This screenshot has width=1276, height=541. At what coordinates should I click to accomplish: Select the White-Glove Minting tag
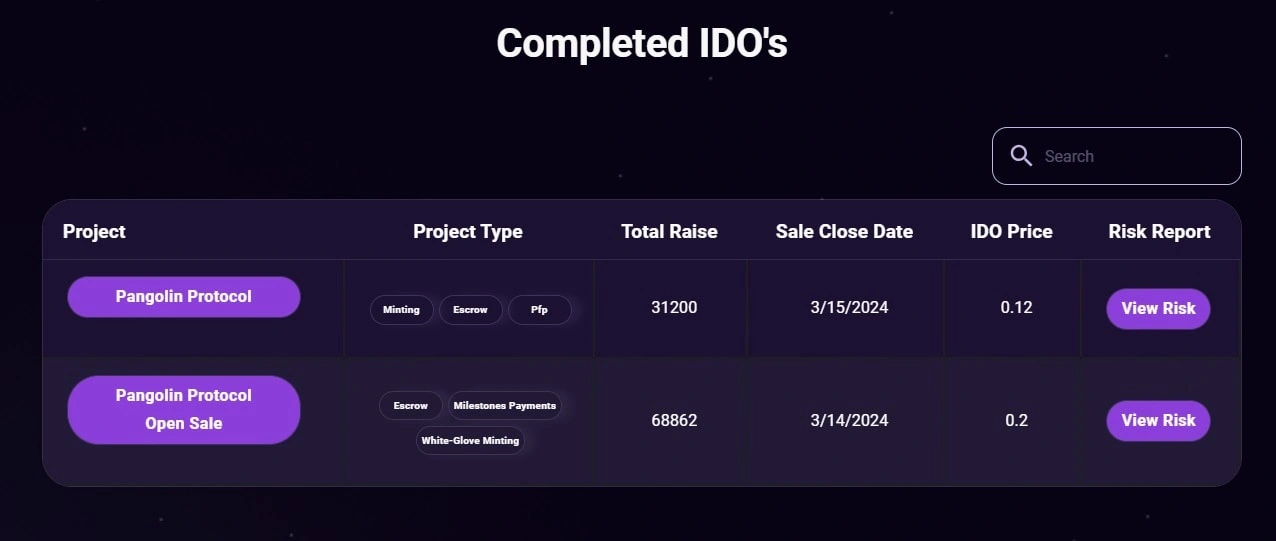[470, 441]
